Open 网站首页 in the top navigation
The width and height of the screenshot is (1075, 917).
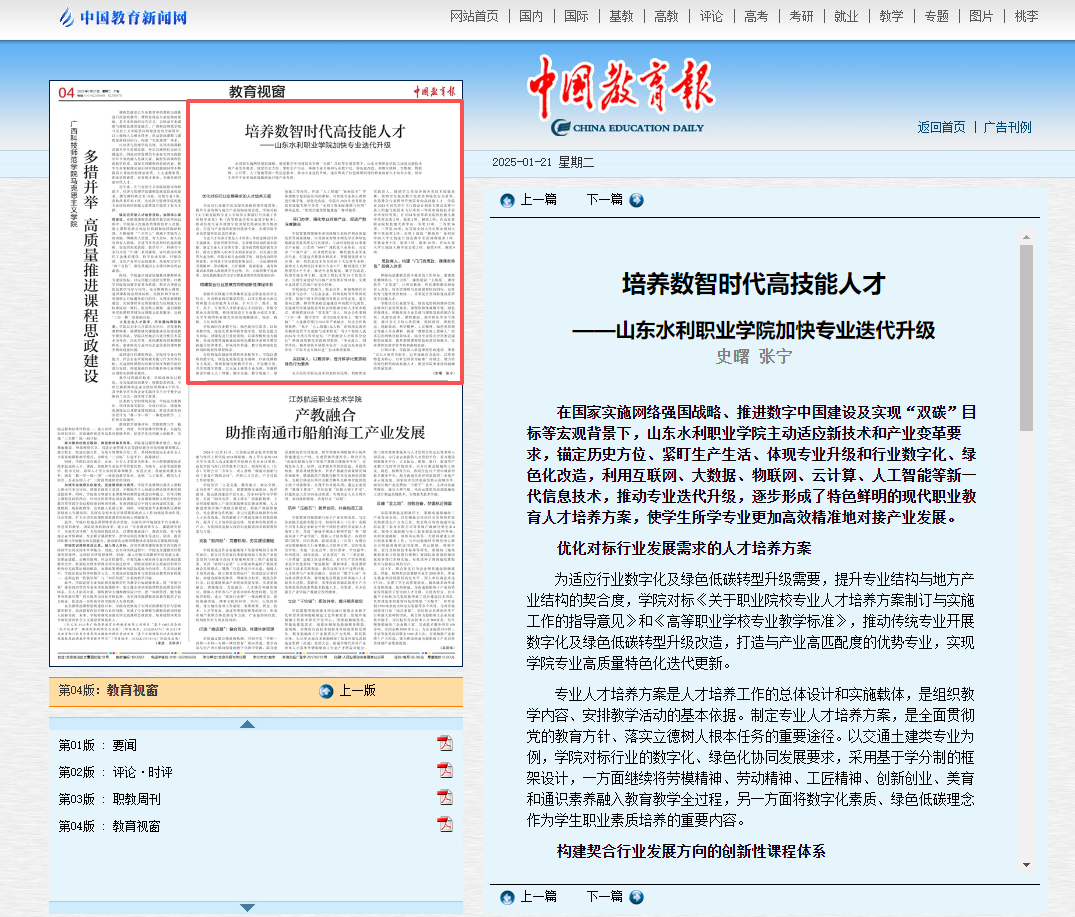click(474, 16)
